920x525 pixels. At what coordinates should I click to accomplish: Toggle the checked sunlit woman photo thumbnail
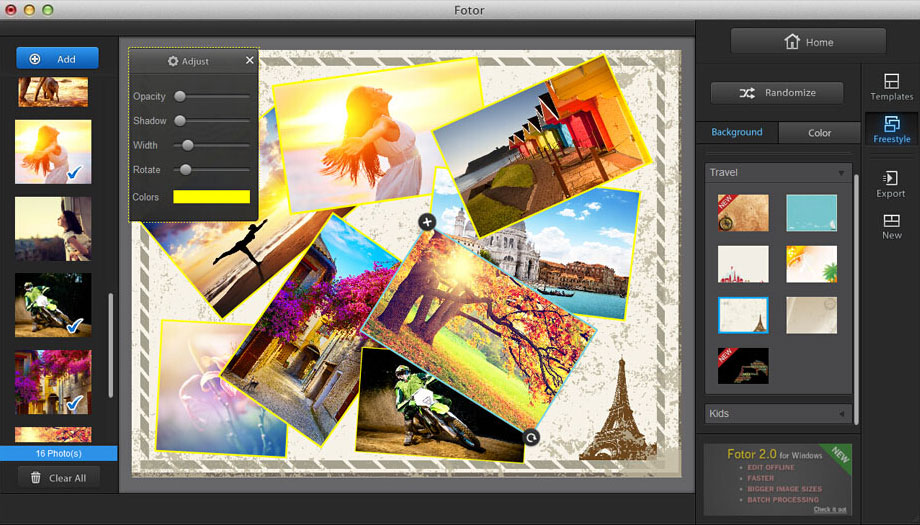tap(53, 152)
